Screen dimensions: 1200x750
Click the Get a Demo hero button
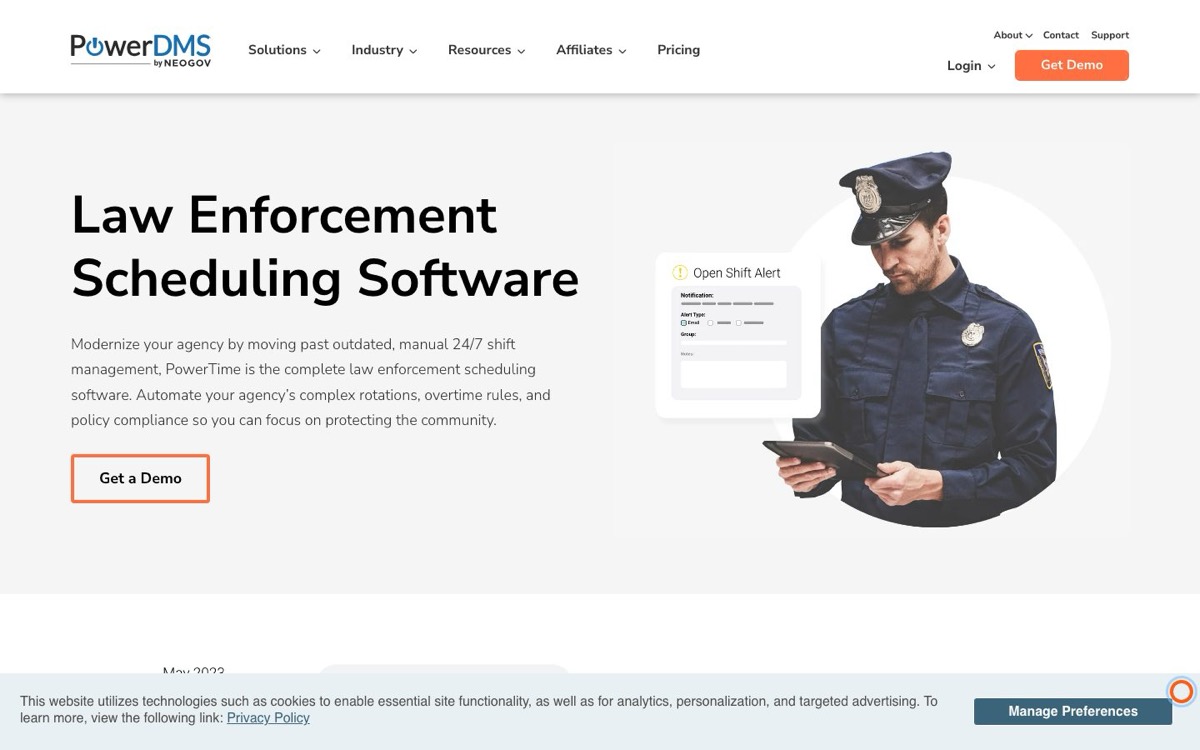click(x=140, y=478)
